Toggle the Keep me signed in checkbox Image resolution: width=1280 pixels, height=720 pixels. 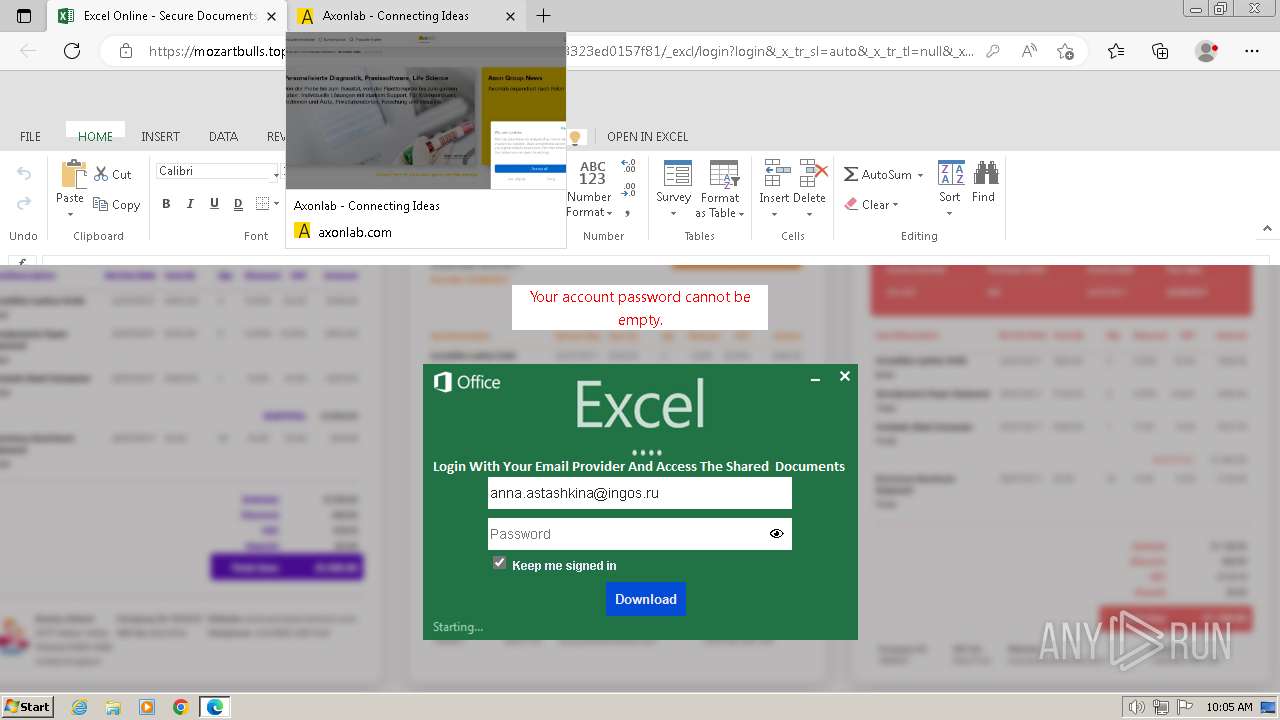point(500,564)
